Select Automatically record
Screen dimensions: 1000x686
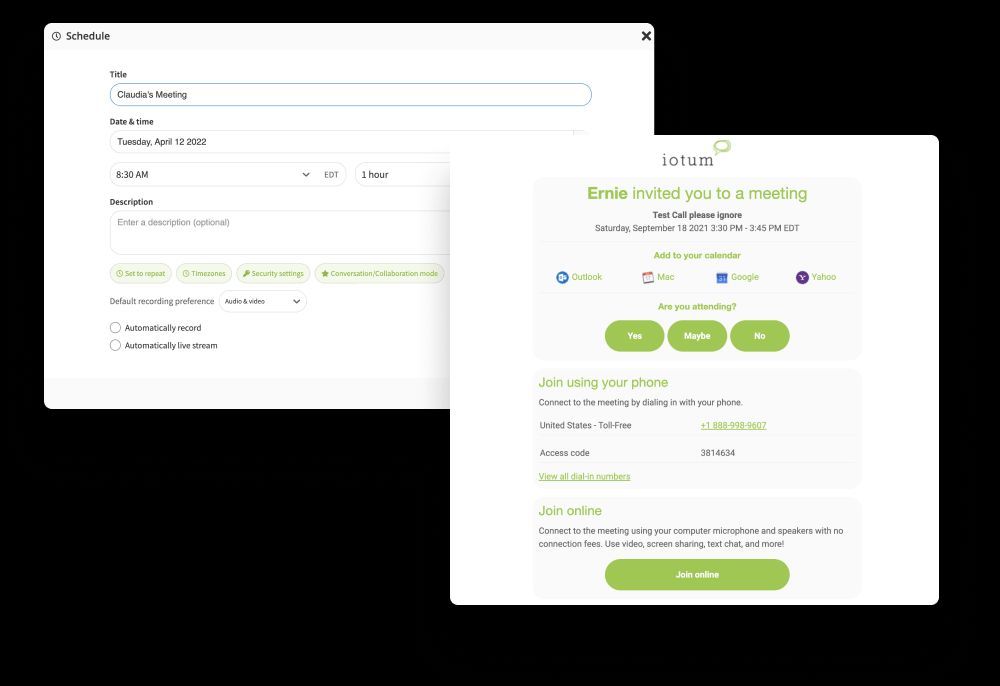pyautogui.click(x=115, y=327)
